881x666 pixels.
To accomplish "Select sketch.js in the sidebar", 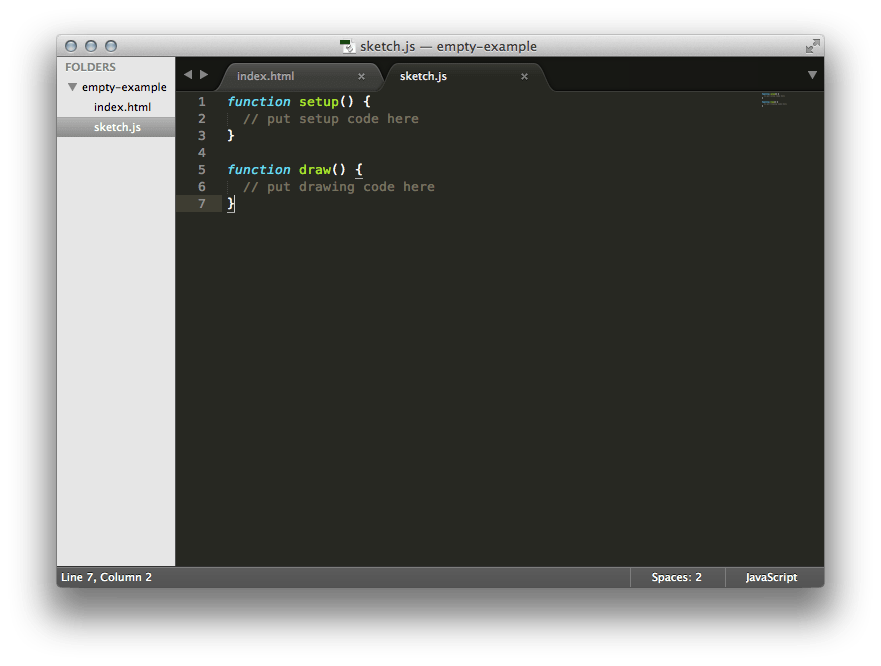I will (117, 127).
